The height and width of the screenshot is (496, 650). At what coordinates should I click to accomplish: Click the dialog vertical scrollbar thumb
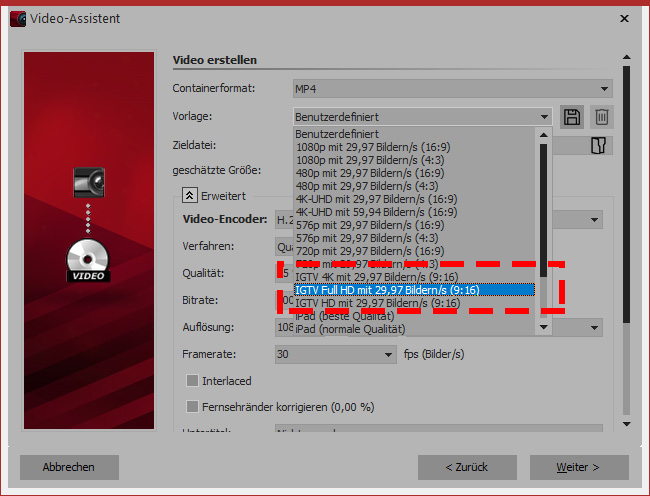tap(626, 194)
